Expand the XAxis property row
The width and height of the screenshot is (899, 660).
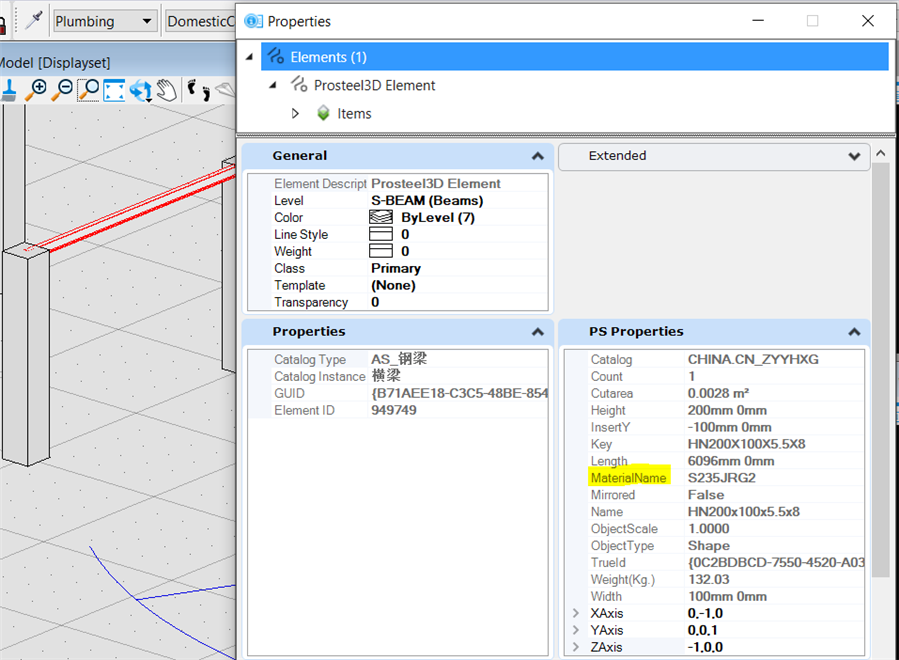click(x=576, y=613)
